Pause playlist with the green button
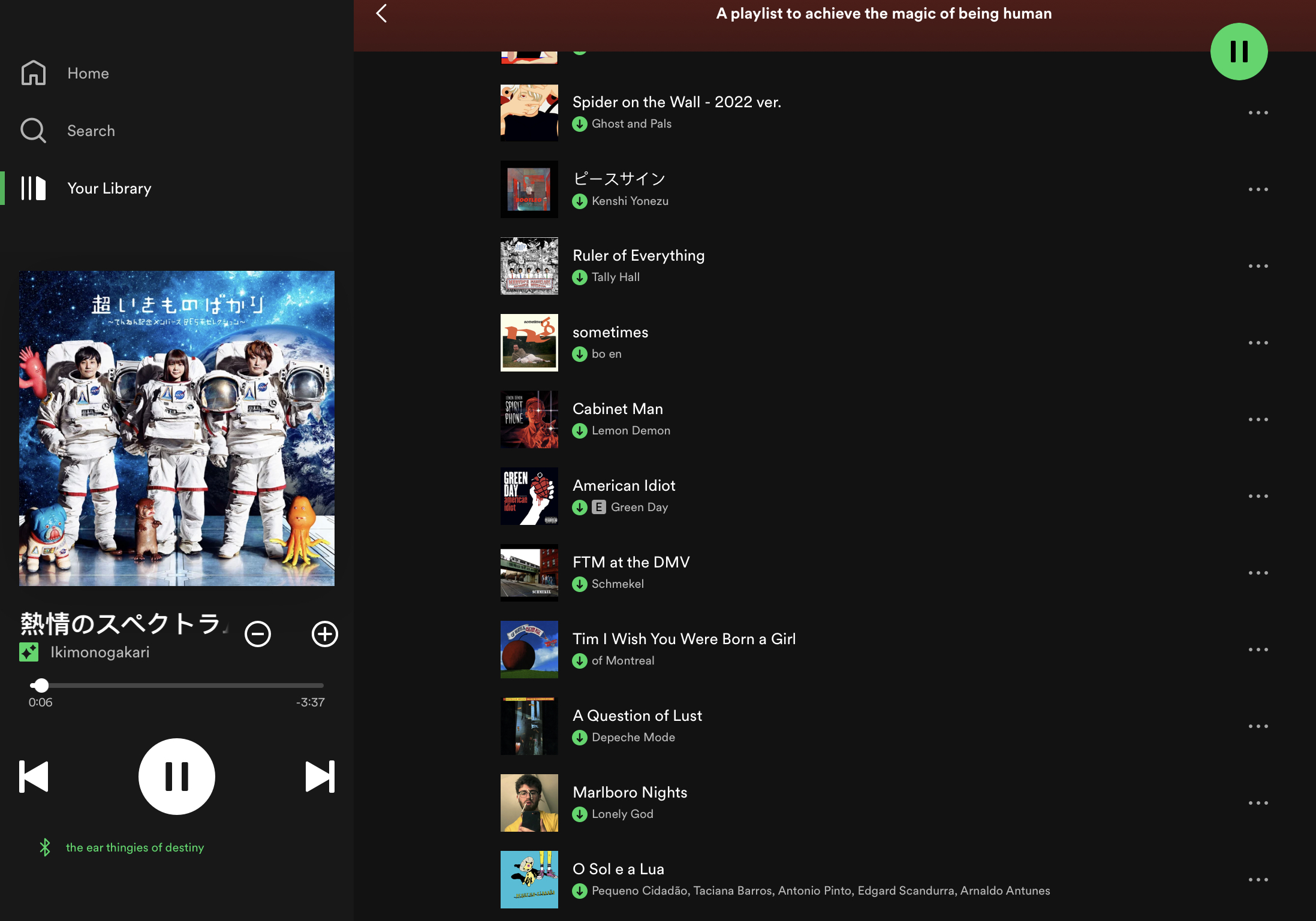 (1238, 52)
